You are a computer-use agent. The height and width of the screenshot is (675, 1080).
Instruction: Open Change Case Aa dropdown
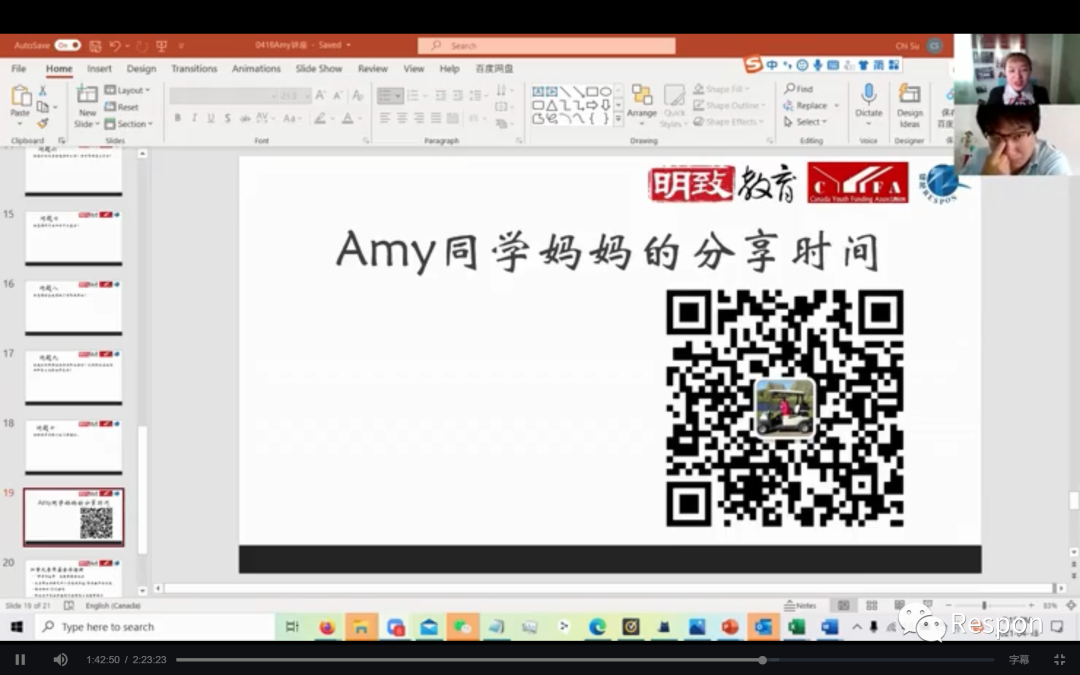(x=292, y=118)
